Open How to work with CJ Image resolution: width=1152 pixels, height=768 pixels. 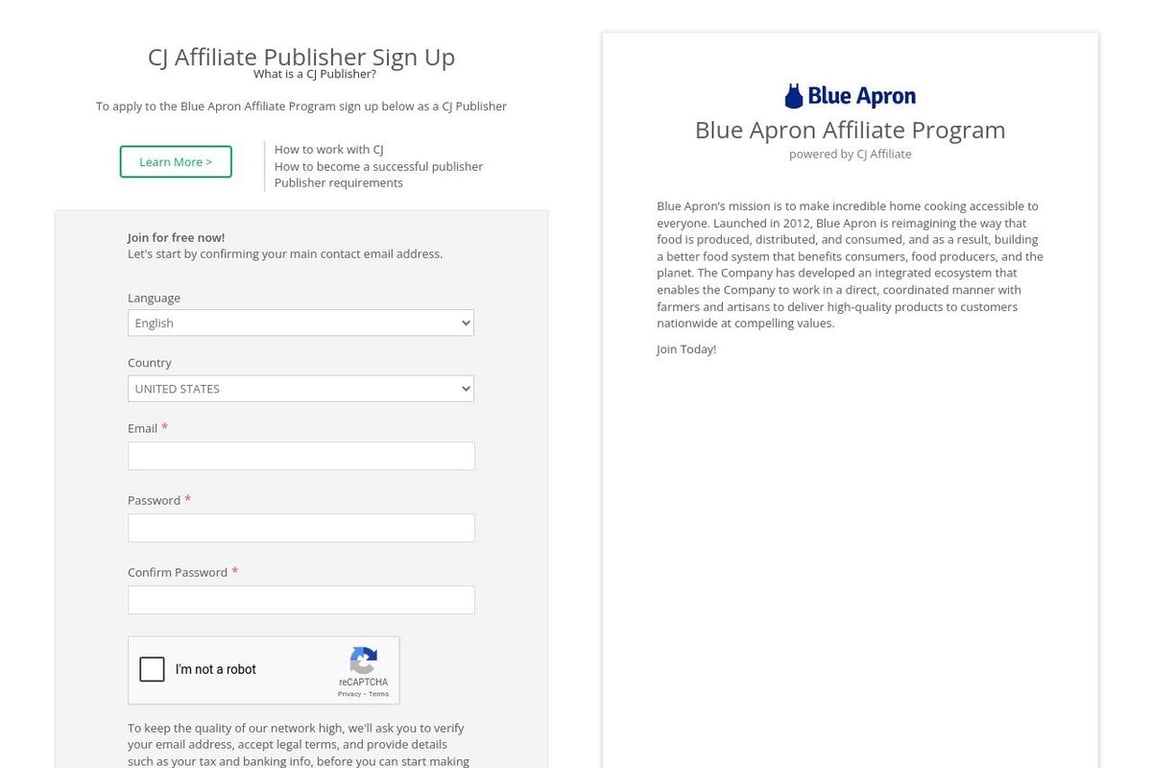[x=329, y=149]
